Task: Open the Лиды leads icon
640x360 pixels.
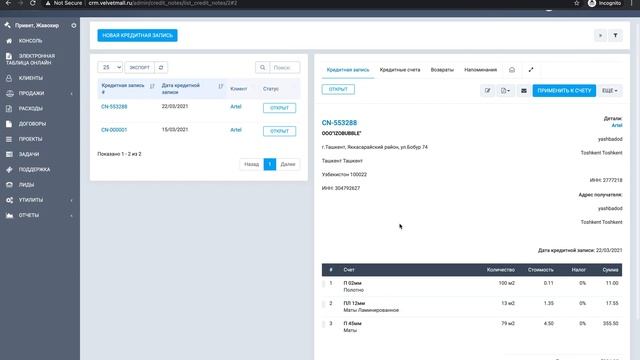Action: pyautogui.click(x=9, y=185)
